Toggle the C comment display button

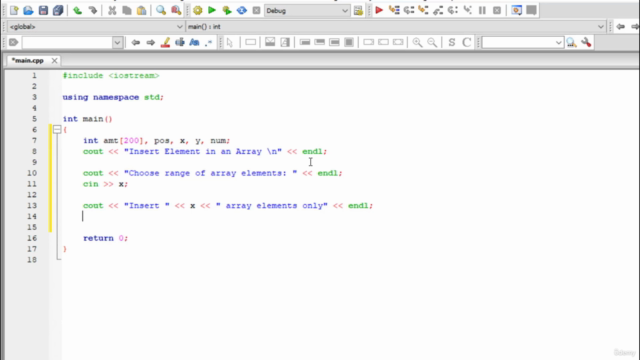point(466,42)
